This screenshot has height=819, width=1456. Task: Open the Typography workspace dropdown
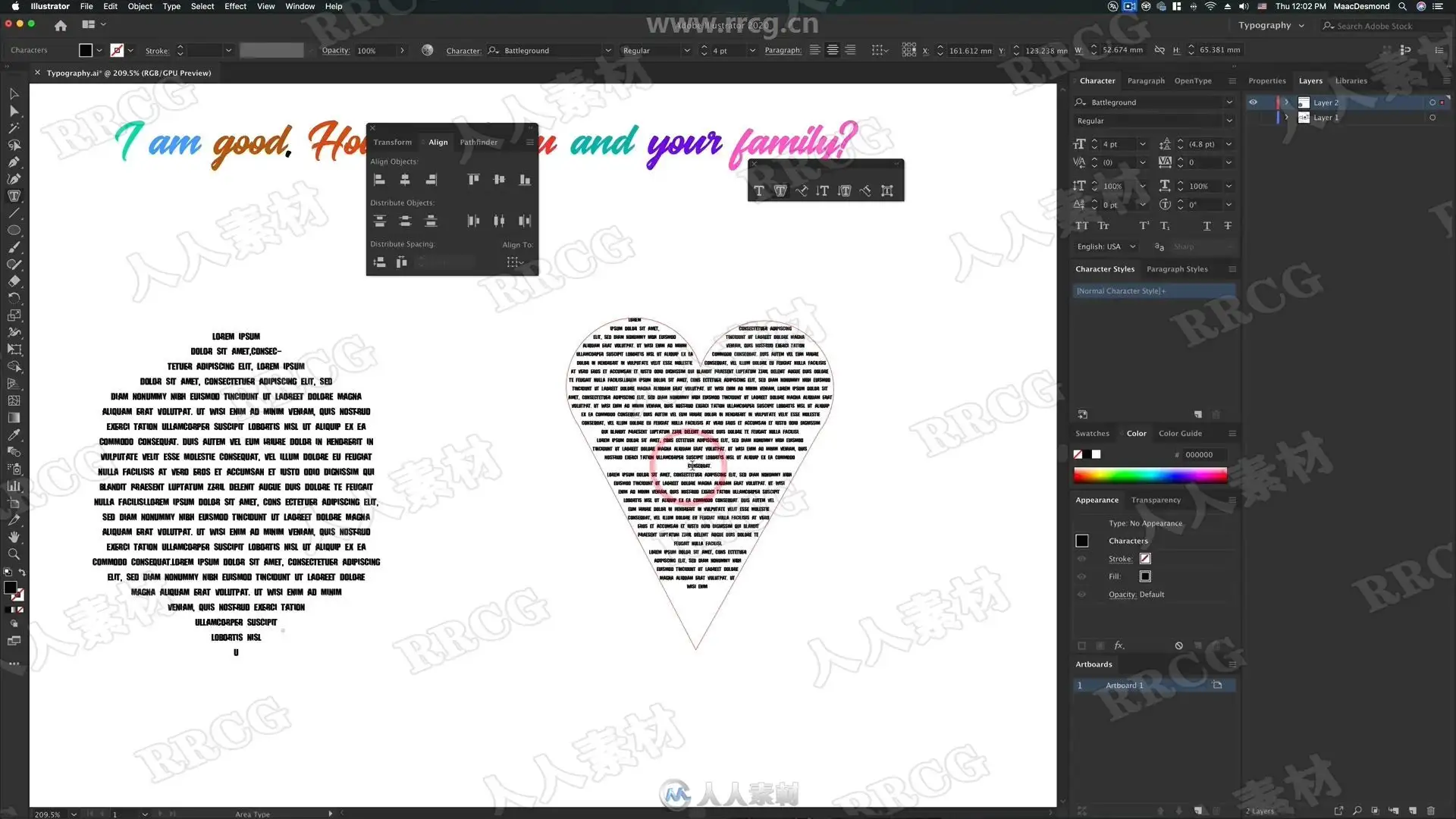[1271, 26]
